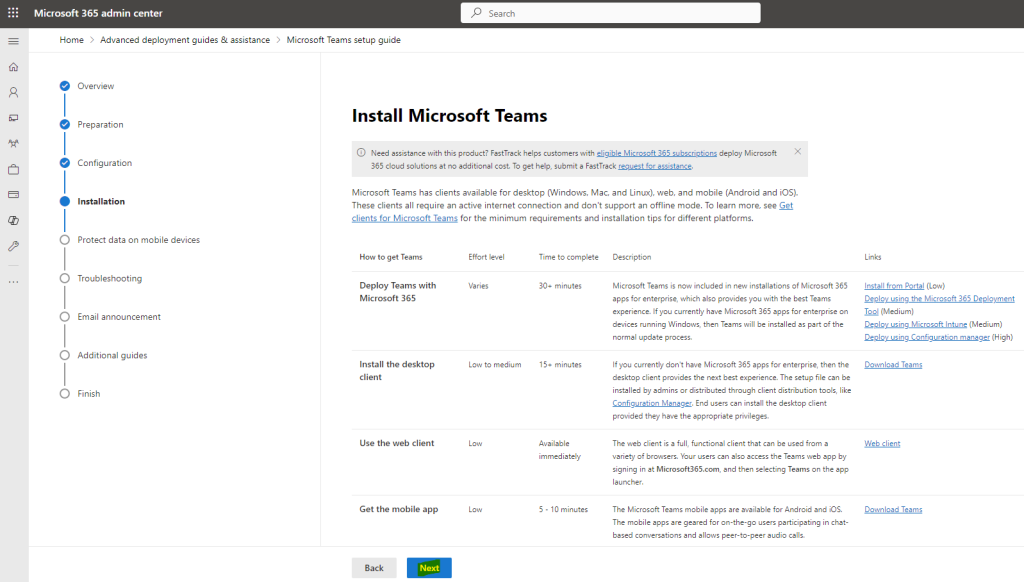Go to Home via sidebar house icon
1024x582 pixels.
14,67
